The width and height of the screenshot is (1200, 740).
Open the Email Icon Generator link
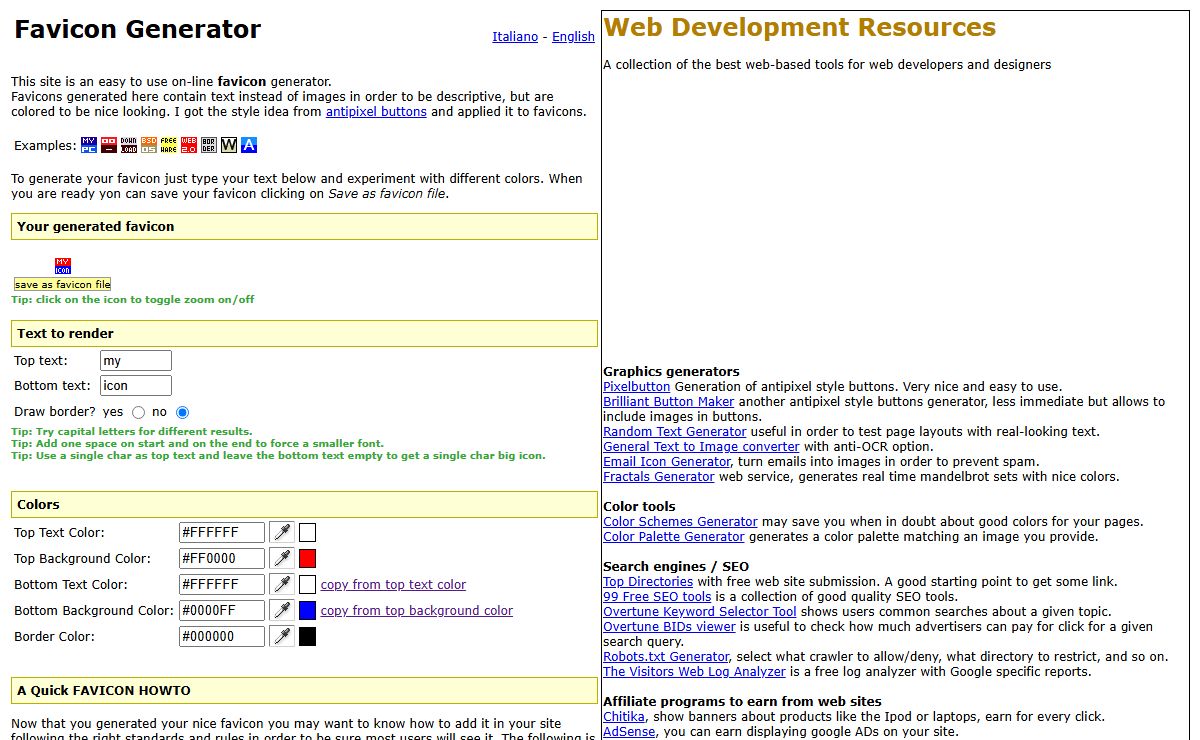[667, 461]
